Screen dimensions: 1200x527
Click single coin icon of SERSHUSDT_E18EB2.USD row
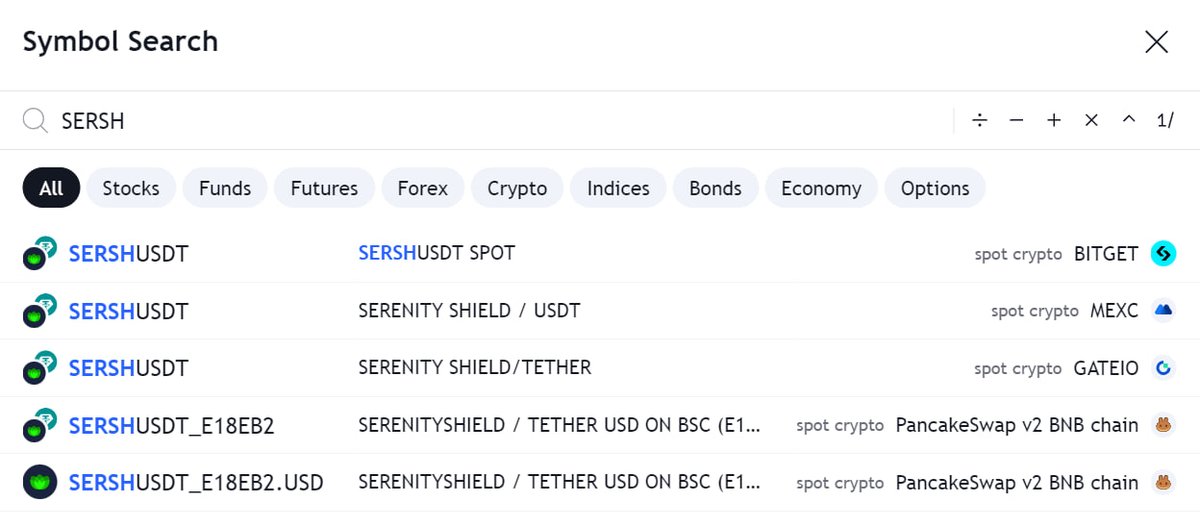40,483
